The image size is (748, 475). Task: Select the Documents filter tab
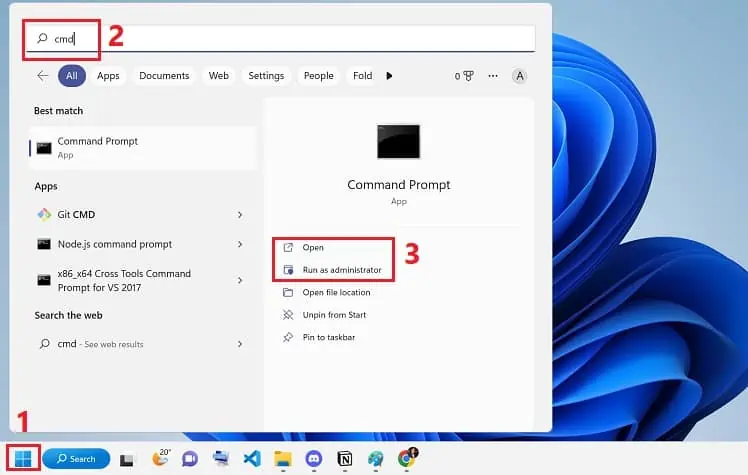tap(164, 75)
